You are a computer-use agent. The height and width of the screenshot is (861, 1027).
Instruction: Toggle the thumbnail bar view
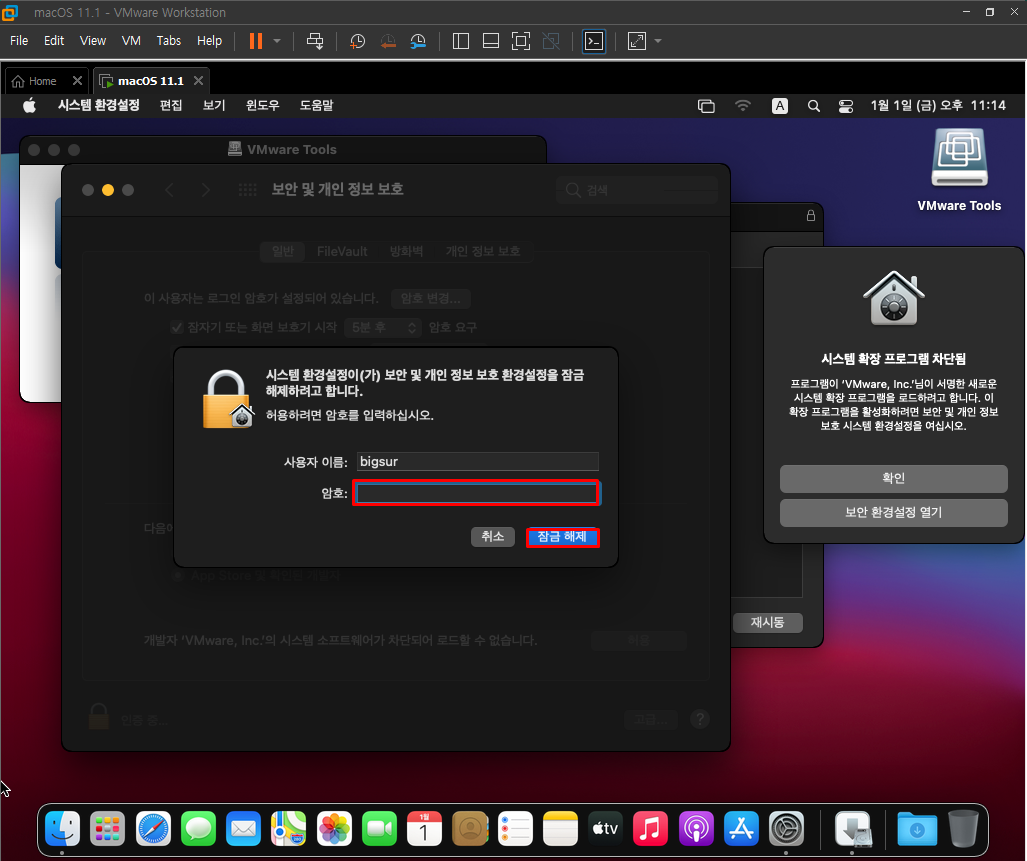[491, 41]
